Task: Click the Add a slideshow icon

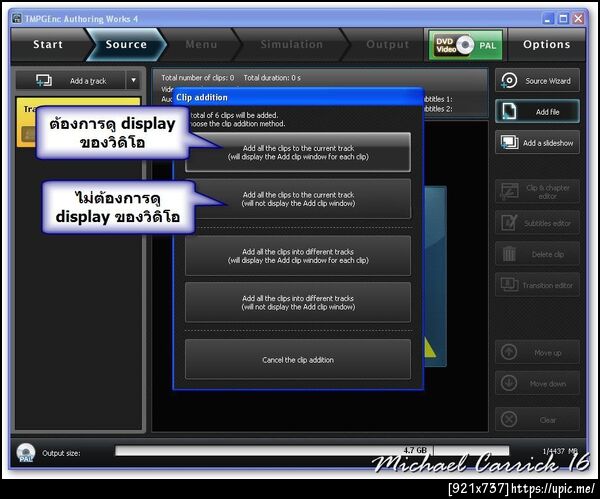Action: click(510, 143)
